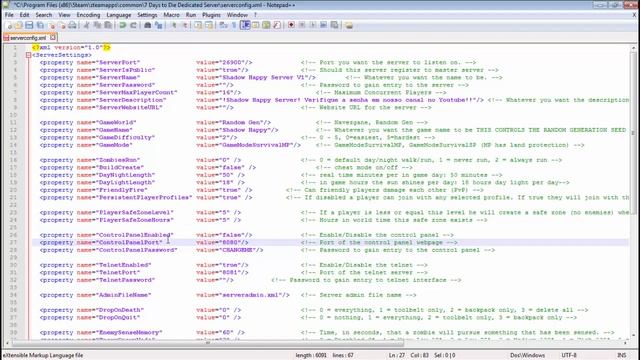Click the horizontal scrollbar thumb
This screenshot has width=640, height=360.
(208, 343)
